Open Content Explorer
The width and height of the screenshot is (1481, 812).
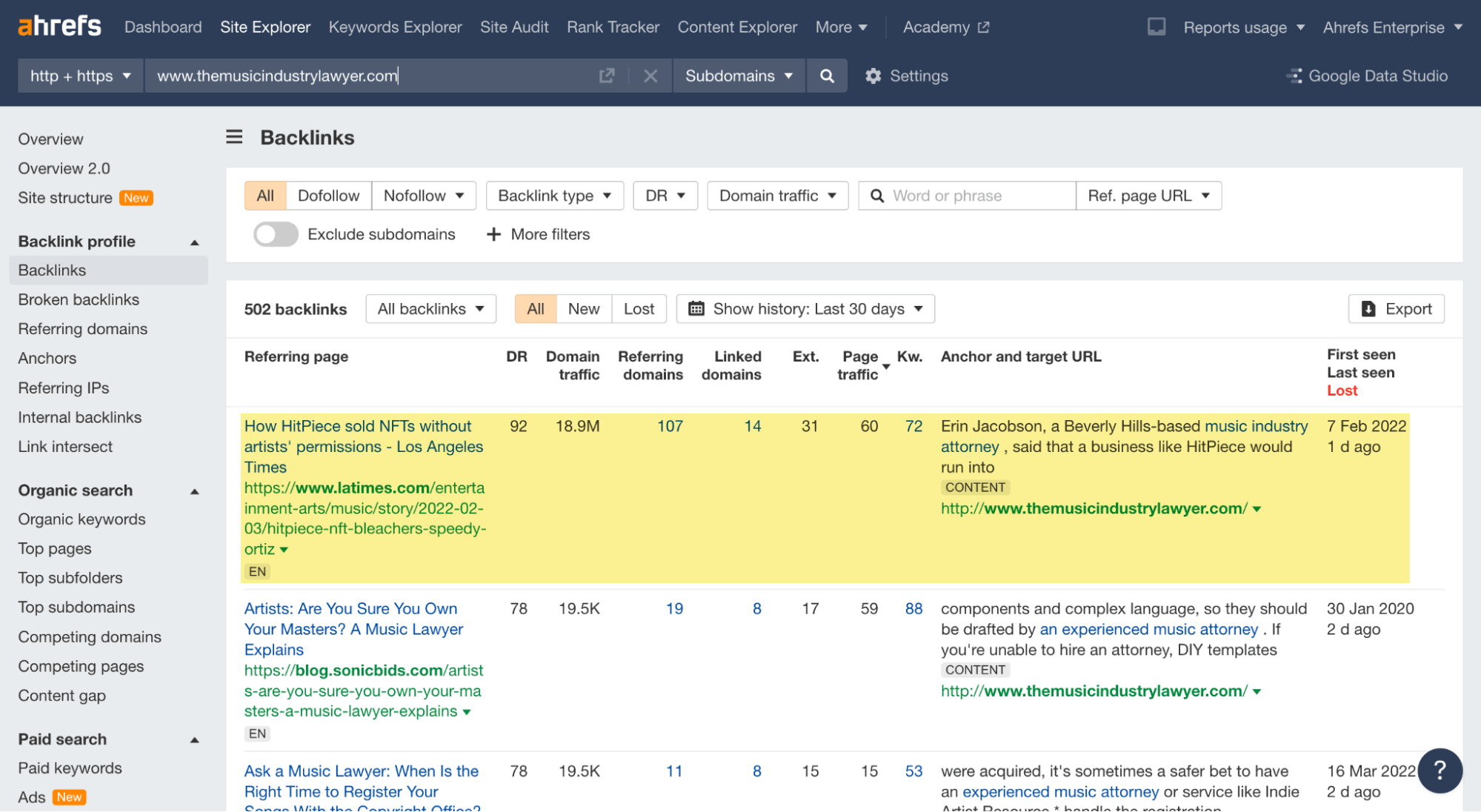pyautogui.click(x=737, y=27)
